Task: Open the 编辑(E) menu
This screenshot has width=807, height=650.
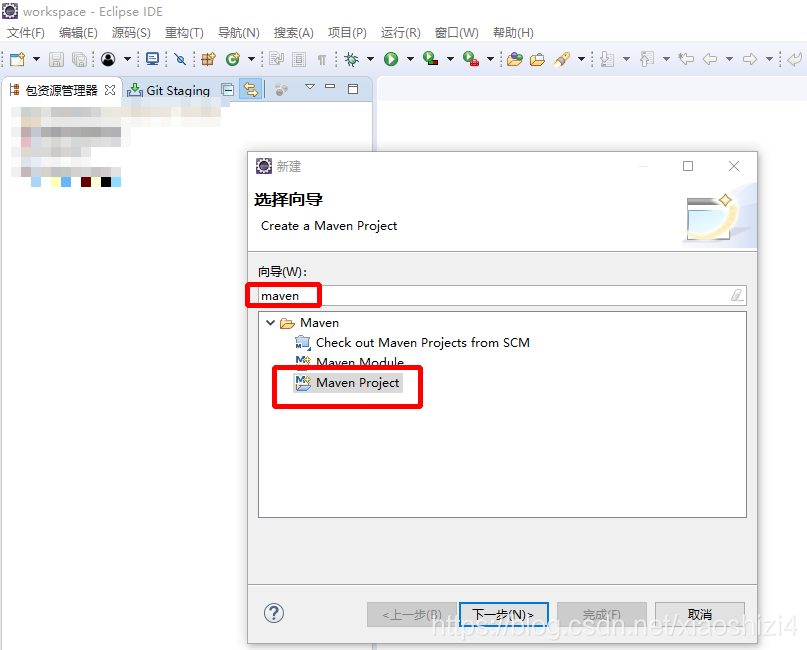Action: click(78, 33)
